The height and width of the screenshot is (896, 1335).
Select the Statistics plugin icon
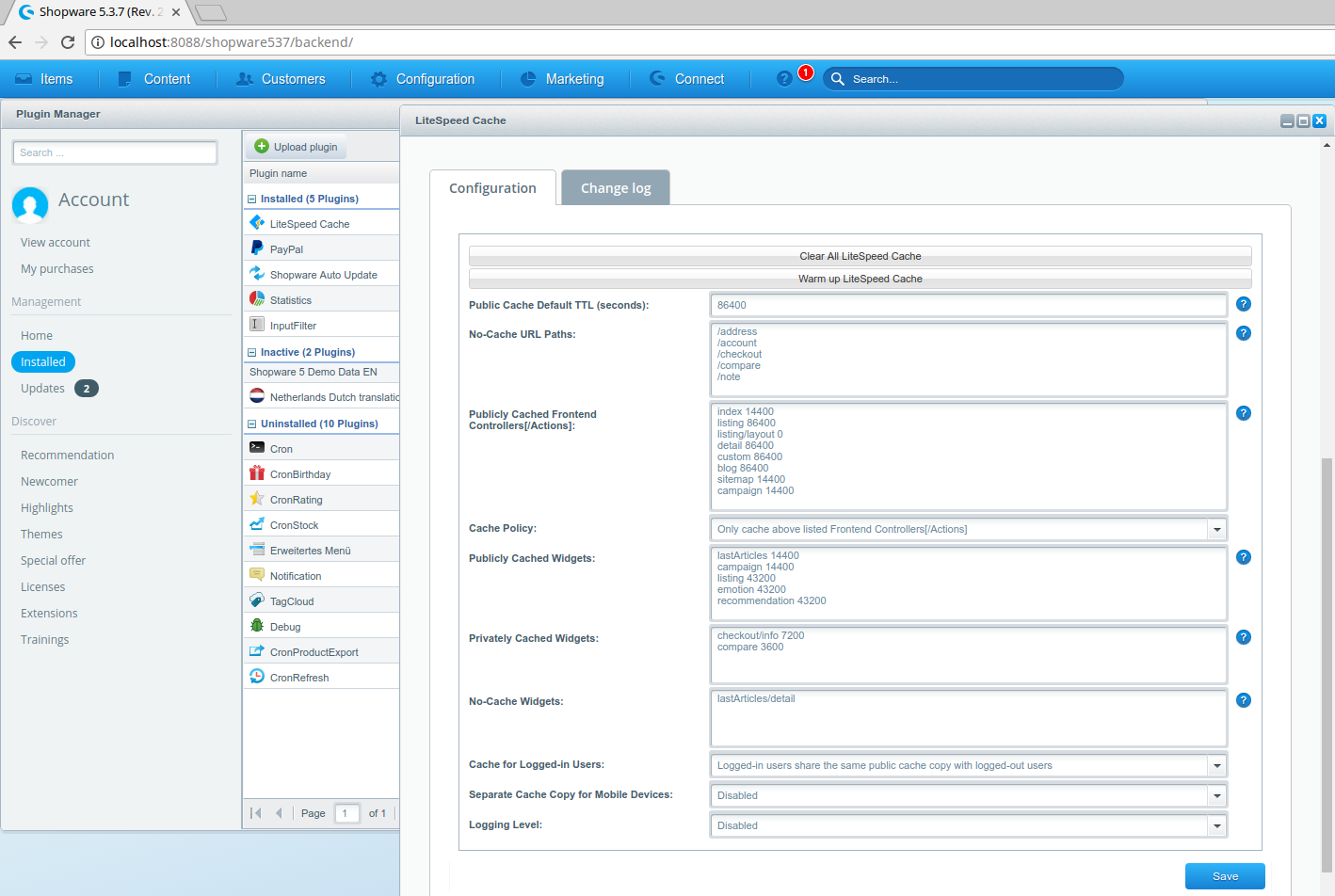pyautogui.click(x=257, y=299)
